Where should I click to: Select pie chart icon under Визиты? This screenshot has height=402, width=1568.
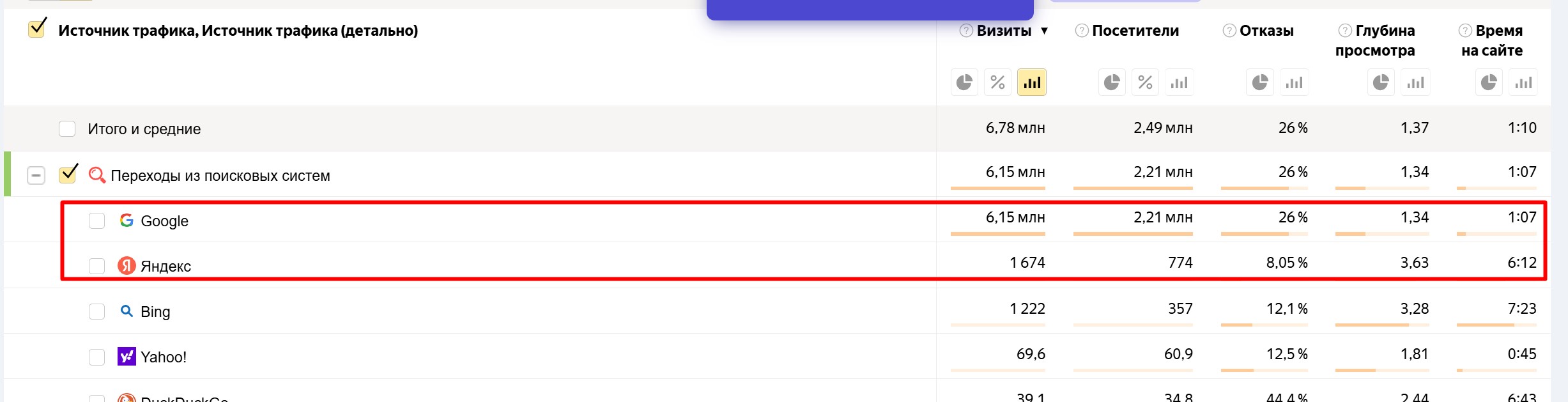(x=964, y=82)
